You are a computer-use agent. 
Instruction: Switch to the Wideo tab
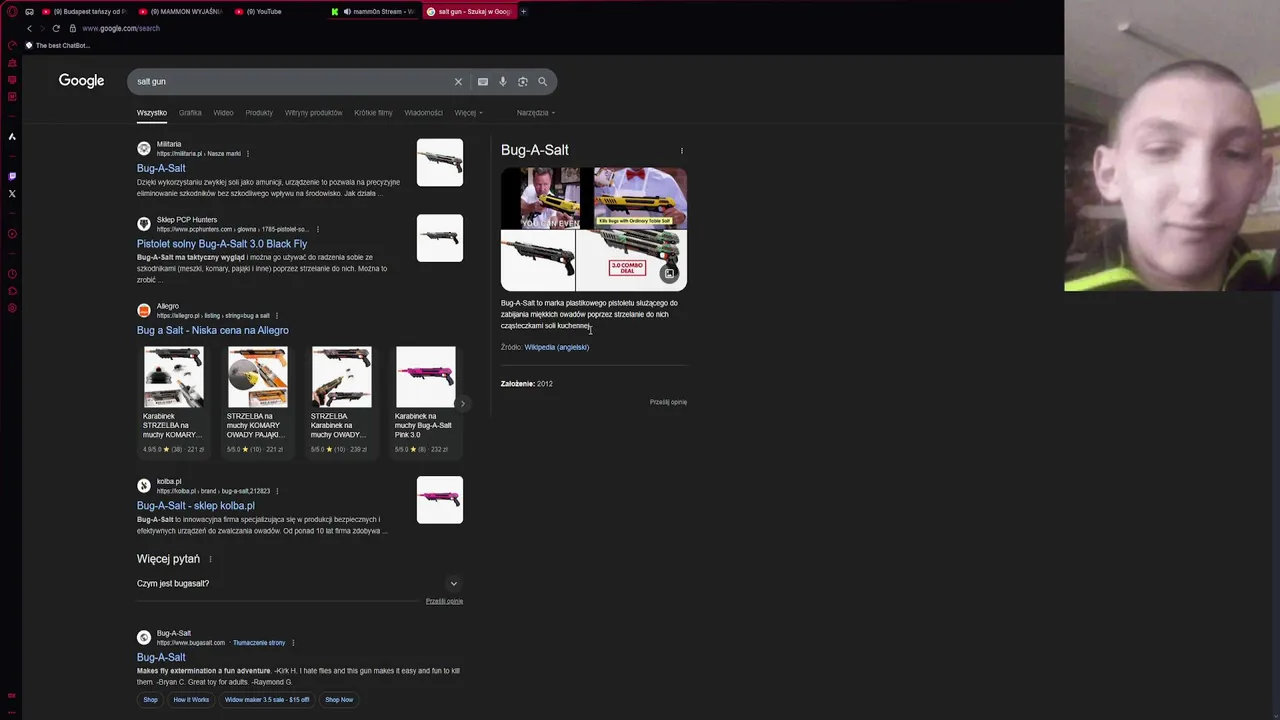[223, 113]
